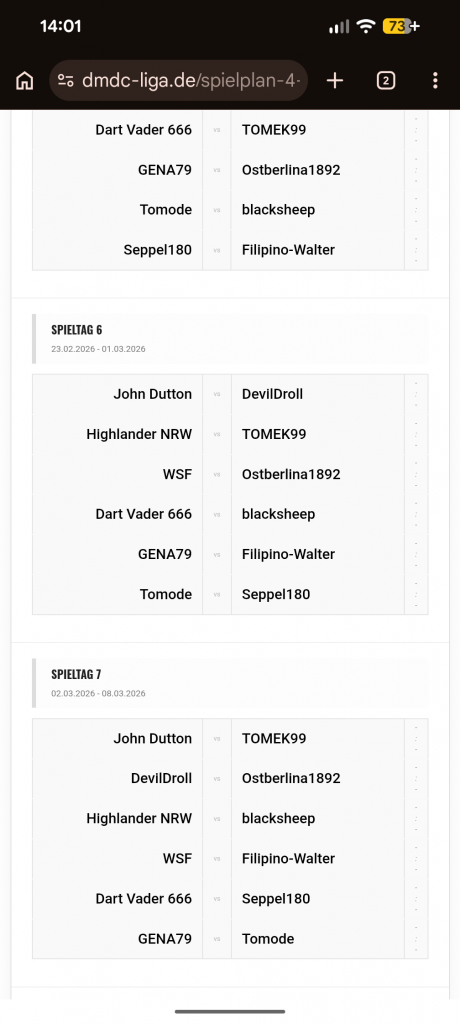Image resolution: width=460 pixels, height=1024 pixels.
Task: Open GENA79 vs Tomode match row
Action: click(230, 938)
